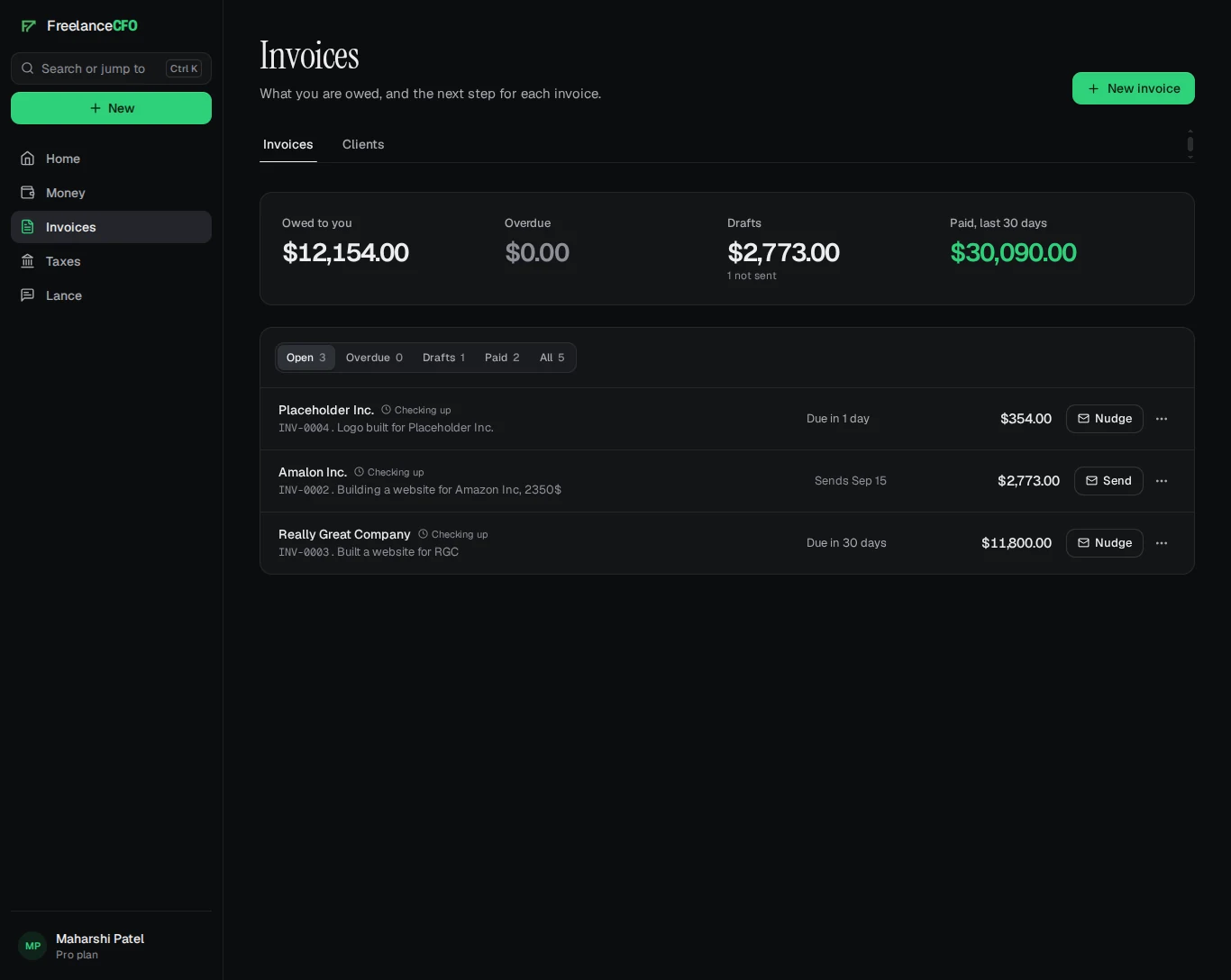The height and width of the screenshot is (980, 1231).
Task: Nudge Really Great Company invoice
Action: (x=1104, y=543)
